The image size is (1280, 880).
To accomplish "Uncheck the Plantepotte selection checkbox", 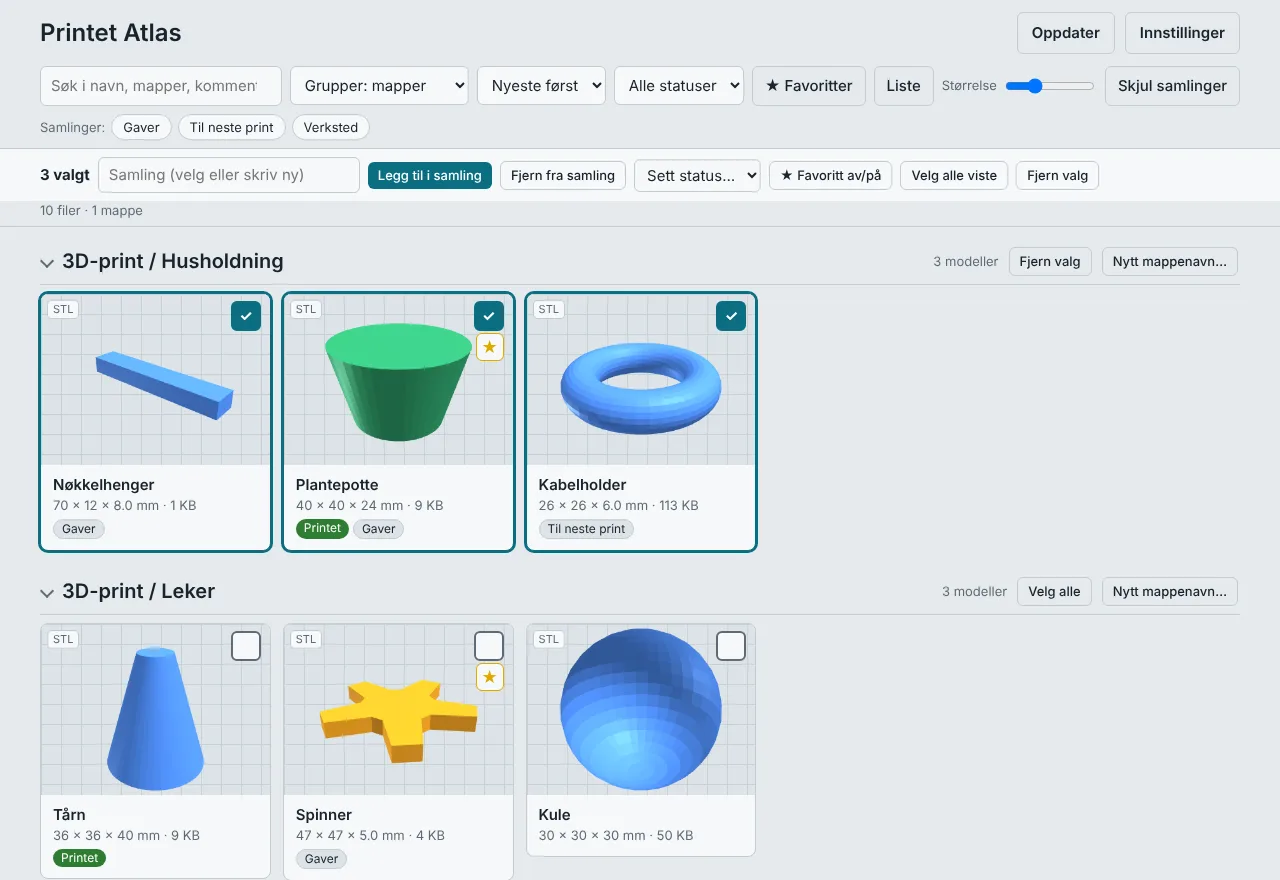I will 489,316.
